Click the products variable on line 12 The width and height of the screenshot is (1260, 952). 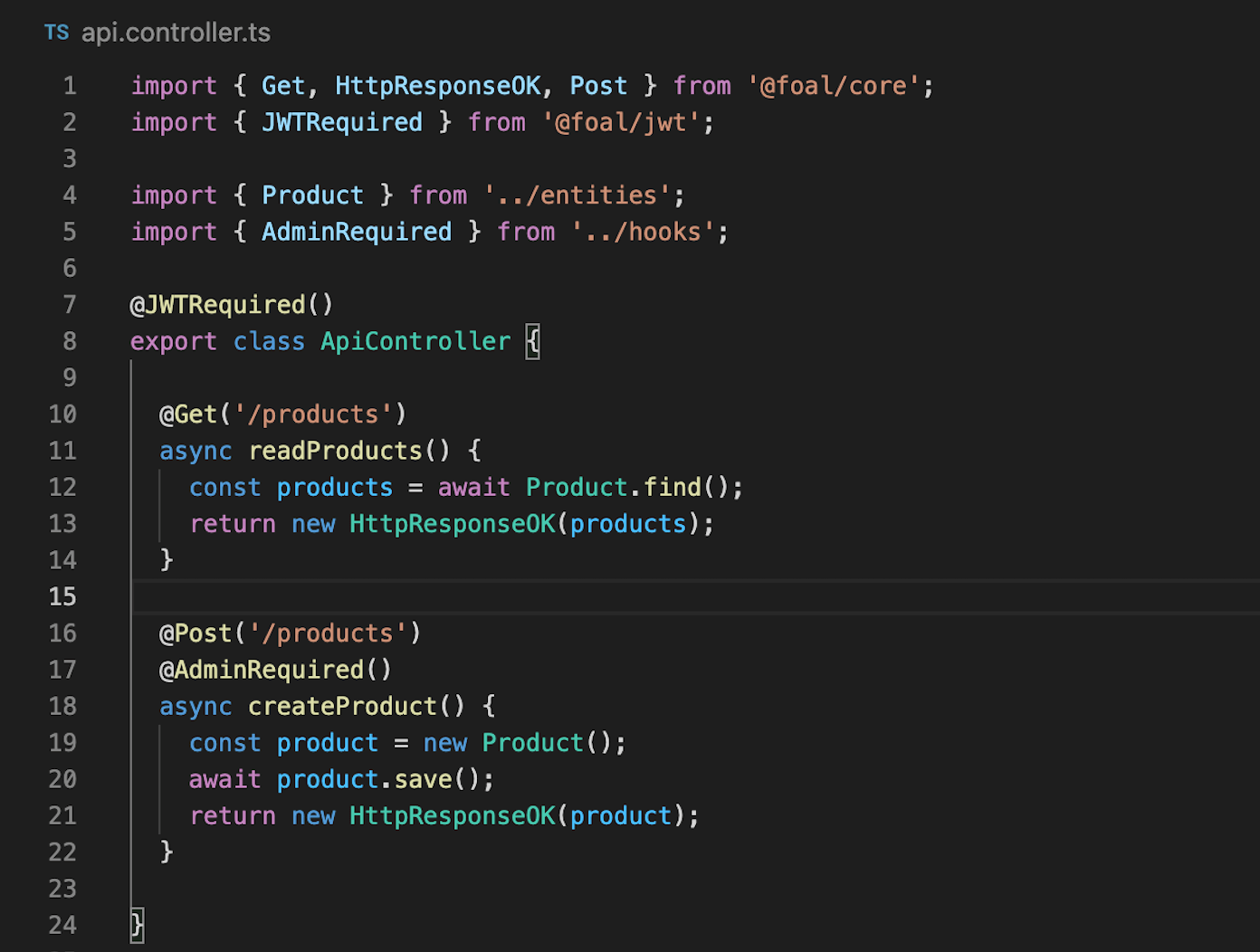335,488
